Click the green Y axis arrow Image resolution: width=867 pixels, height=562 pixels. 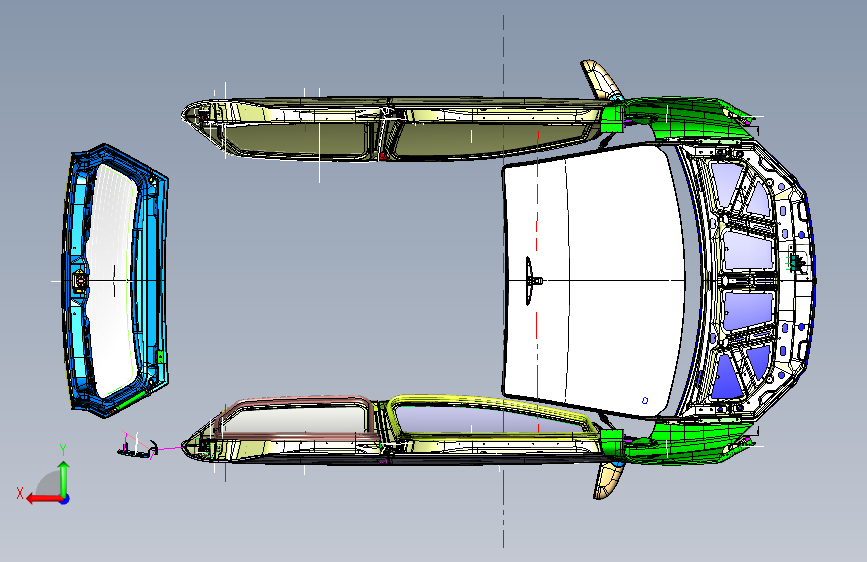pos(64,479)
